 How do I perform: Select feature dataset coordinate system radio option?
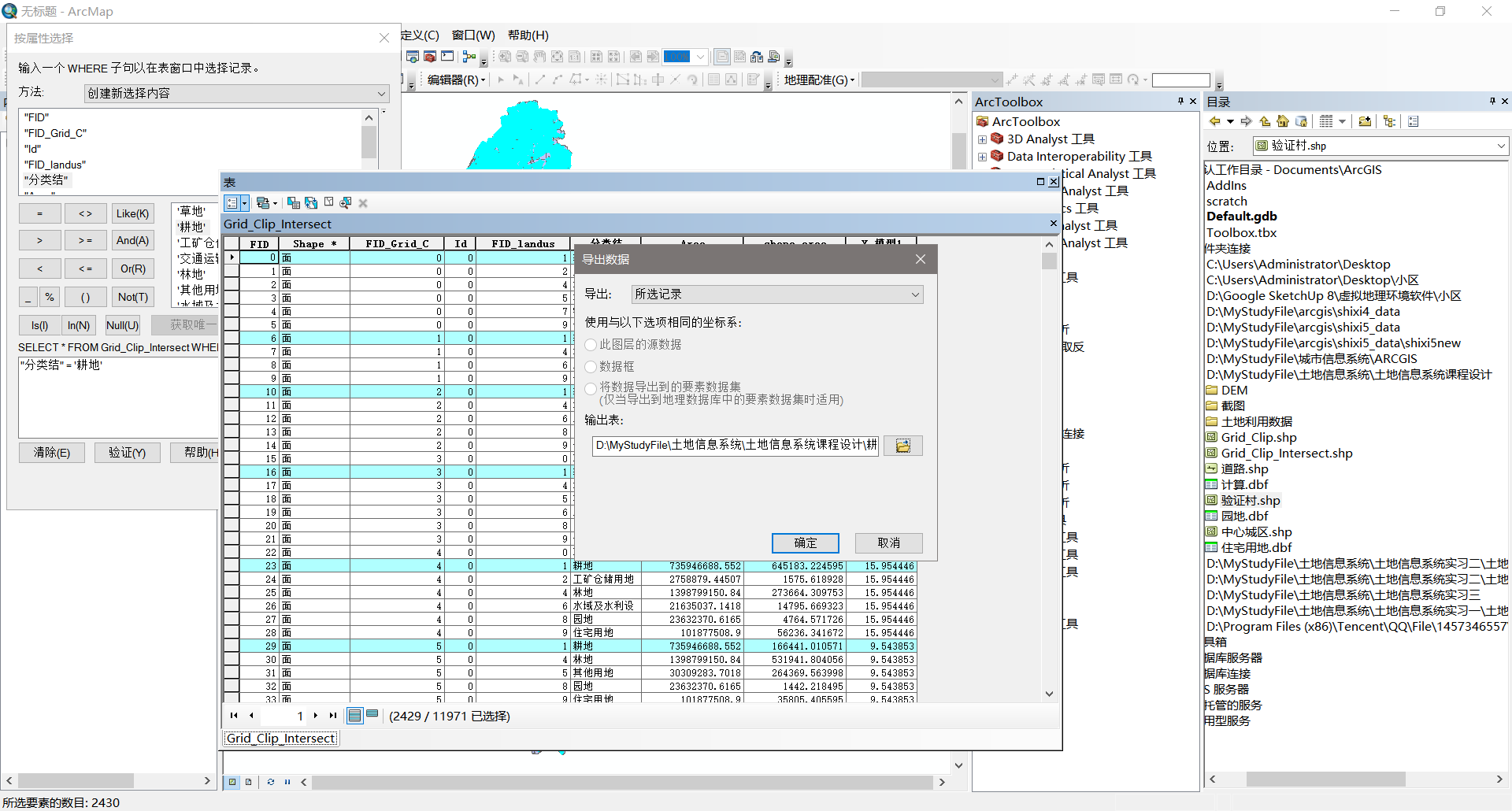(x=591, y=388)
